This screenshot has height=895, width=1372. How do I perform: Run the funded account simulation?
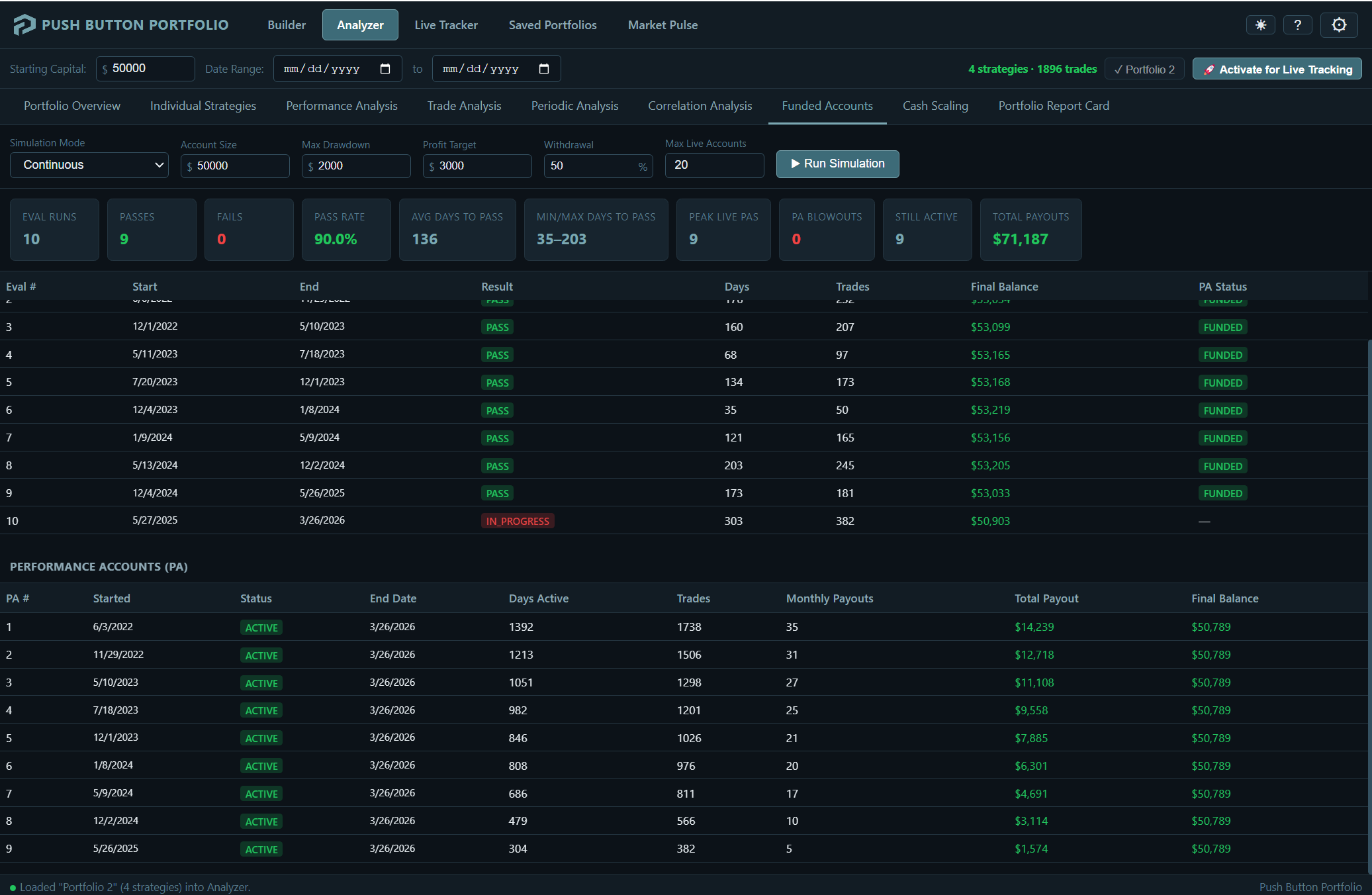click(x=837, y=164)
